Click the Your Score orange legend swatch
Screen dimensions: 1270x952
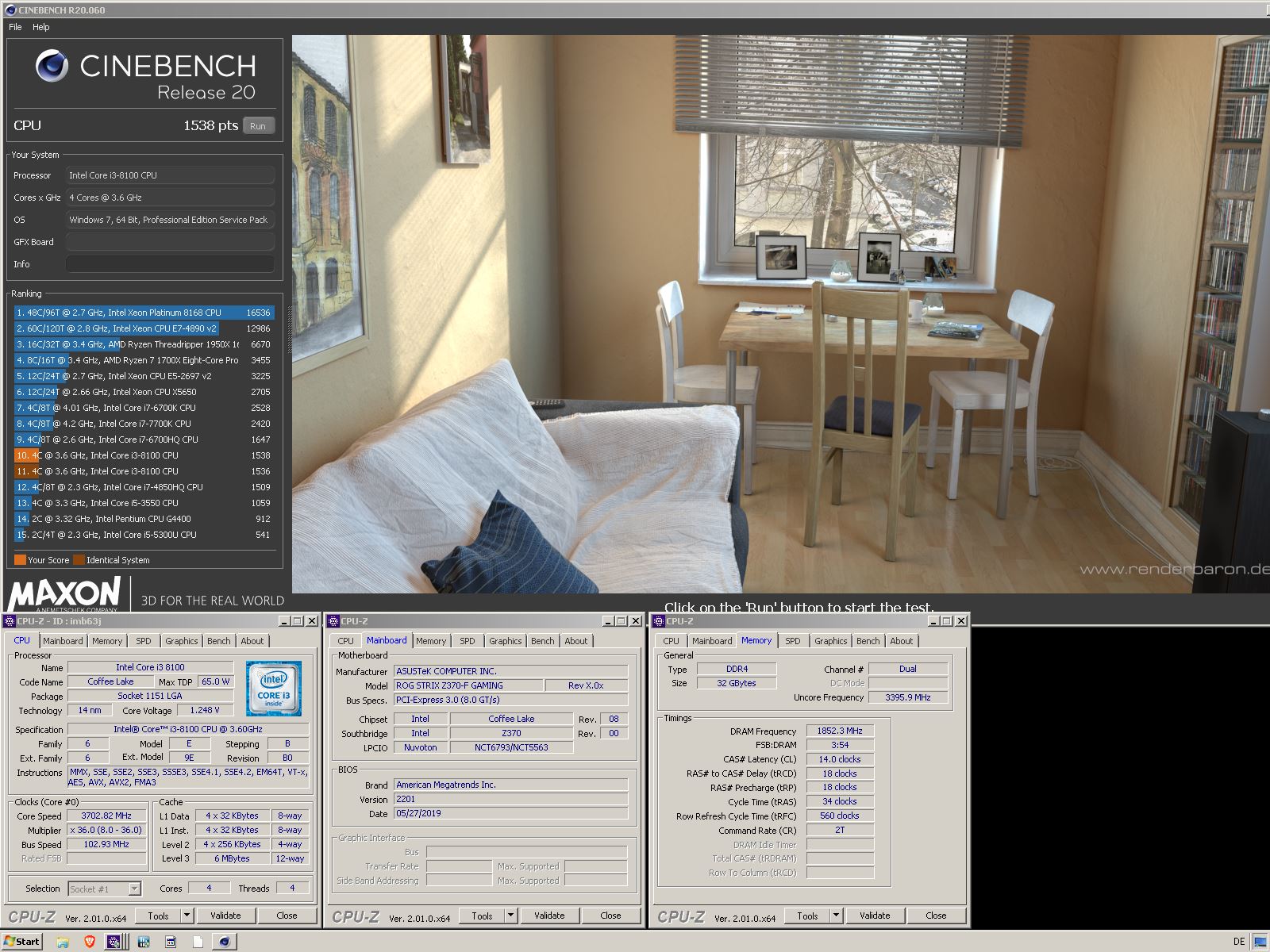coord(20,559)
